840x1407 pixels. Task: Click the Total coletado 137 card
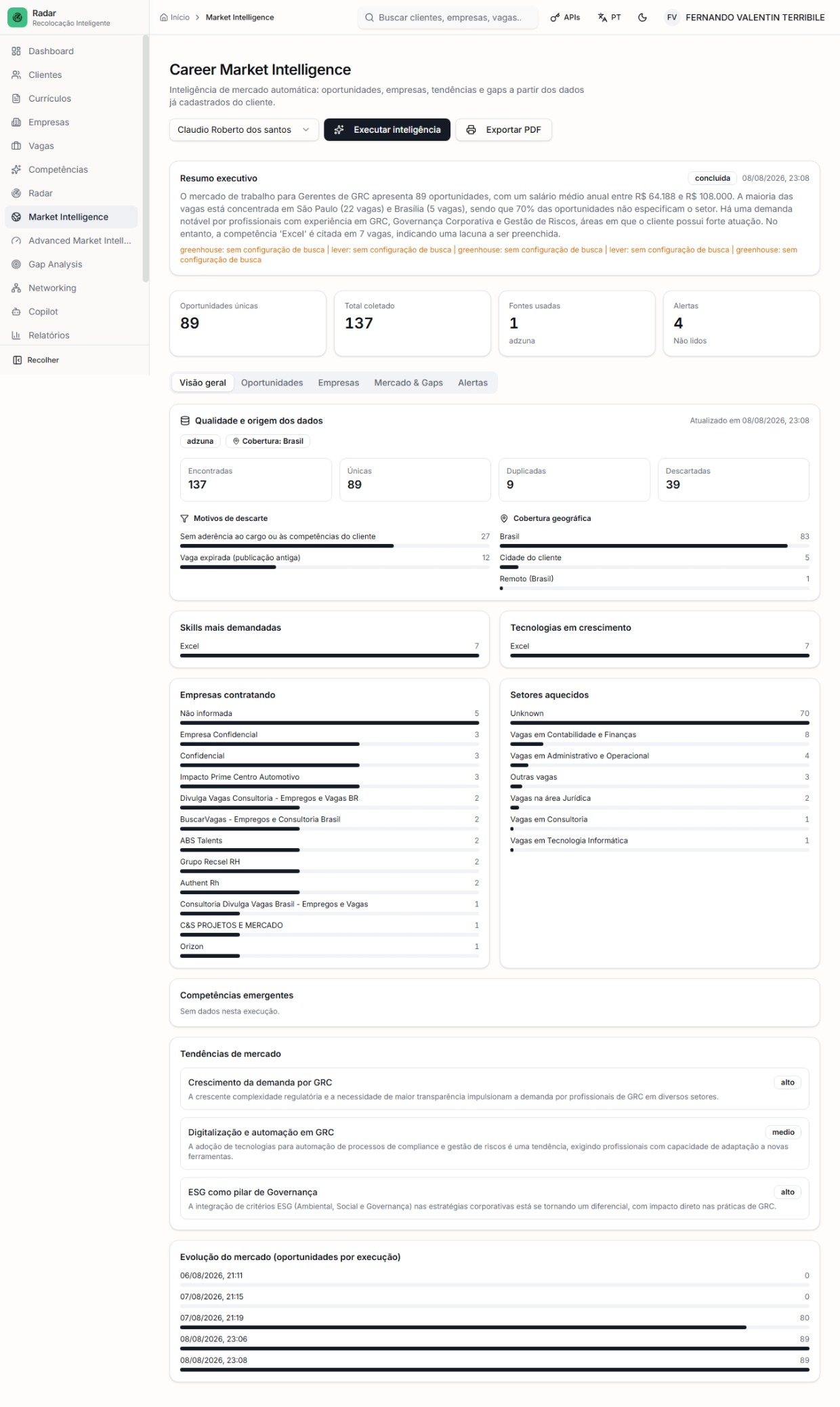coord(413,323)
